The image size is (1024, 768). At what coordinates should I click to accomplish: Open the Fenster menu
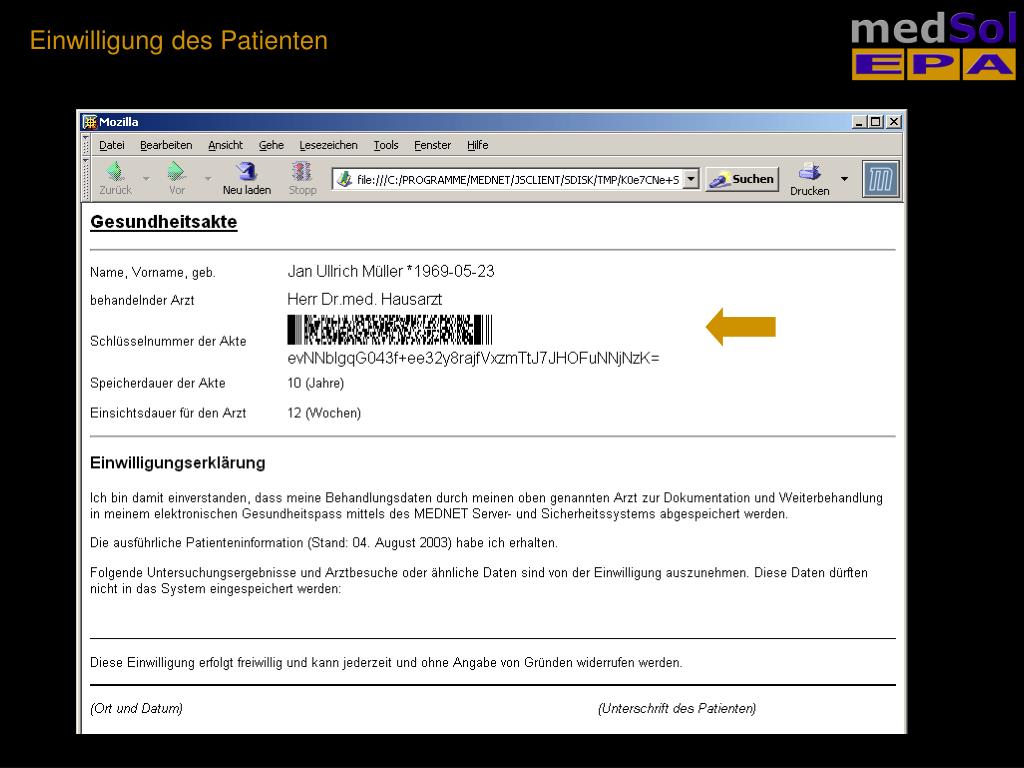click(432, 145)
